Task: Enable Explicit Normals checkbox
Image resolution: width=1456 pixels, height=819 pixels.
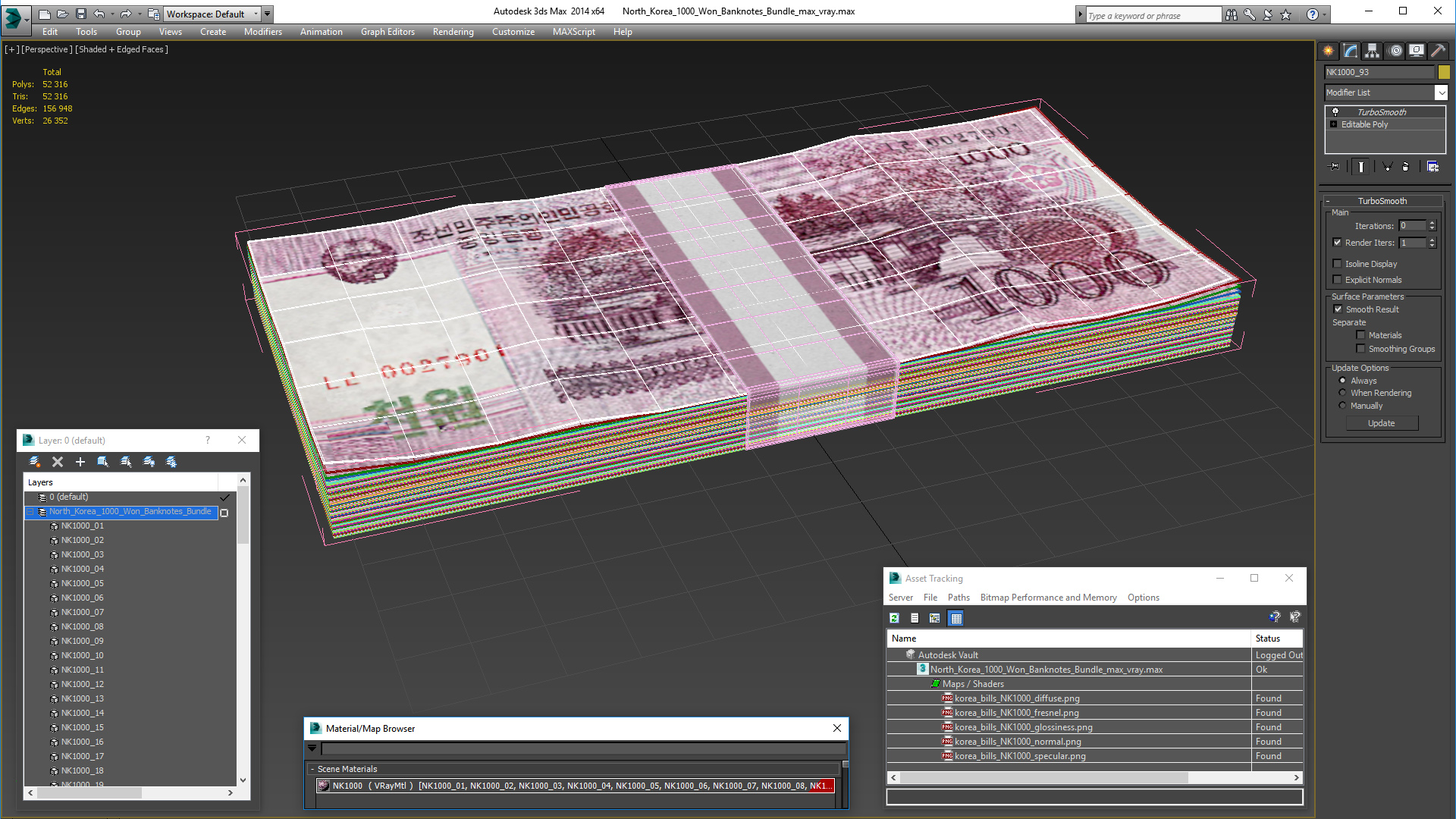Action: pos(1338,280)
